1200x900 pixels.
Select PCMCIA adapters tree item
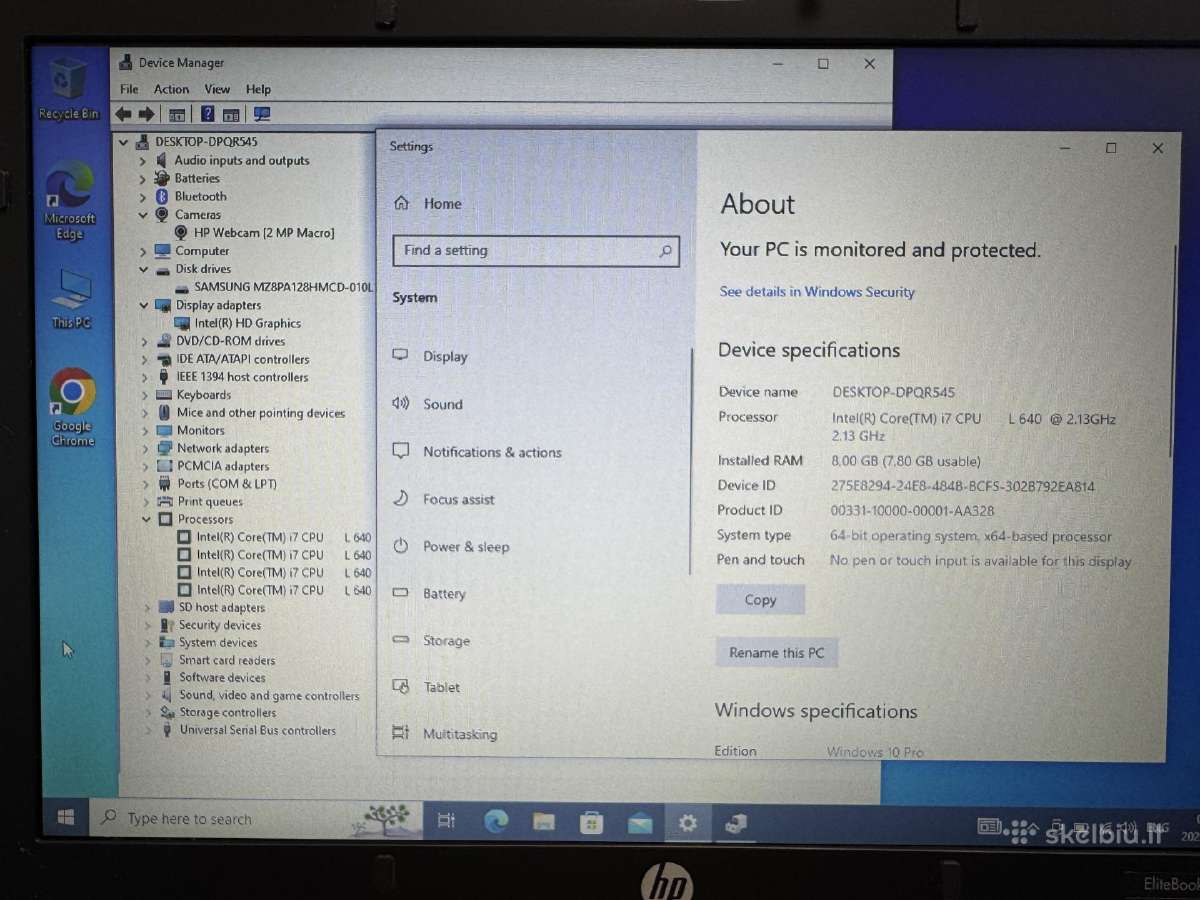(222, 466)
